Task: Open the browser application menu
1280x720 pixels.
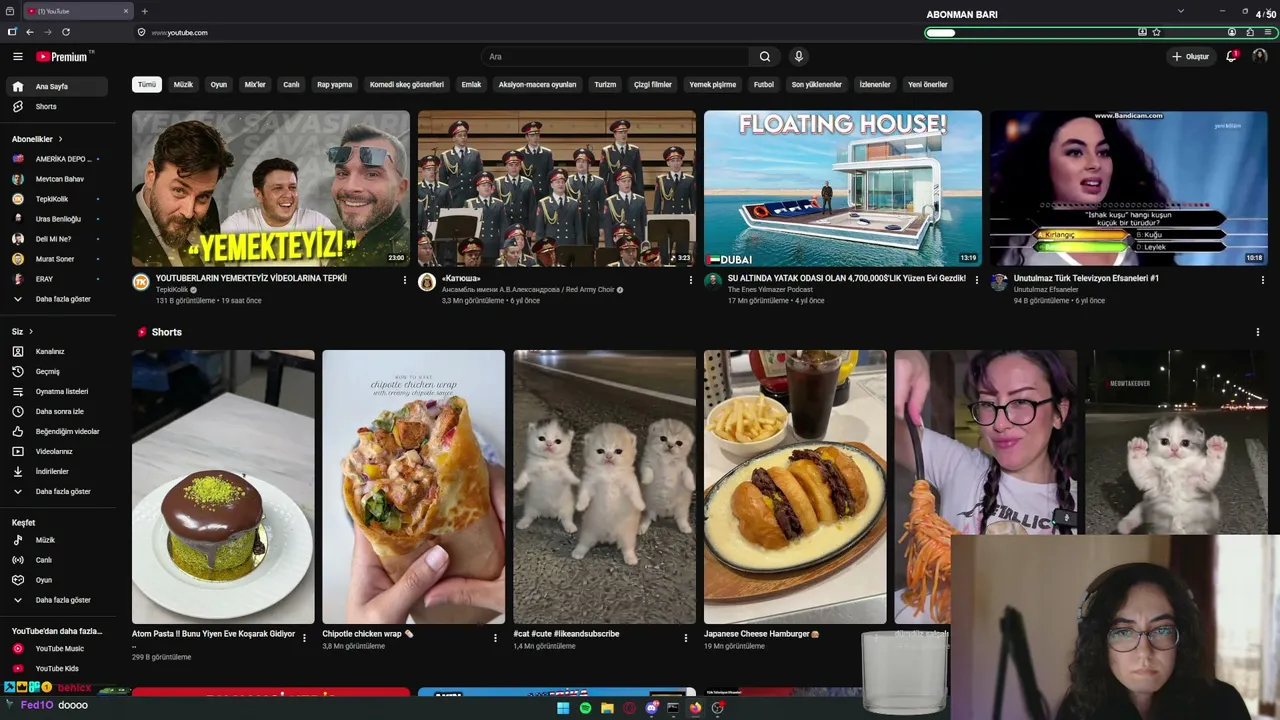Action: [x=1267, y=32]
